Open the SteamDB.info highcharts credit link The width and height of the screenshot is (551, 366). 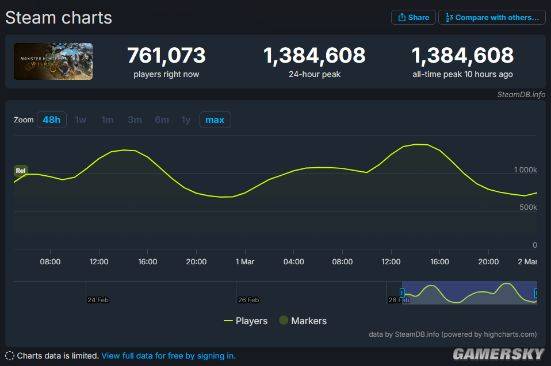(453, 334)
